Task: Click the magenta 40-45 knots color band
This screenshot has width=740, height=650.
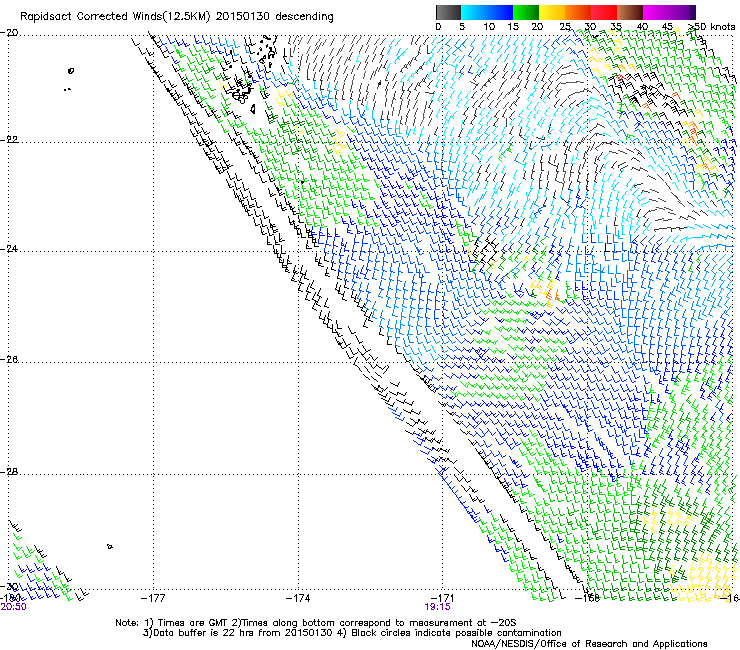Action: click(x=656, y=12)
